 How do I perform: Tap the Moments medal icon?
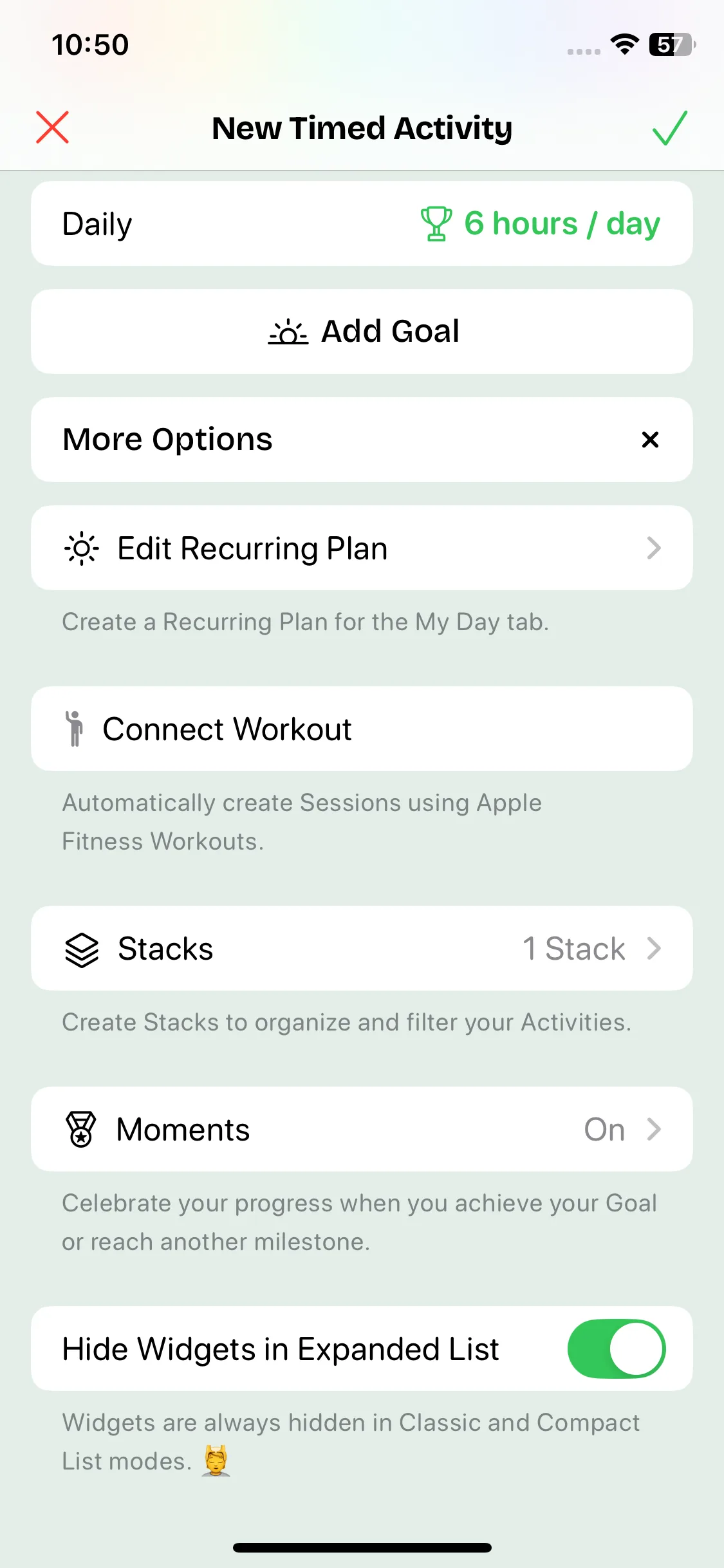(81, 1130)
